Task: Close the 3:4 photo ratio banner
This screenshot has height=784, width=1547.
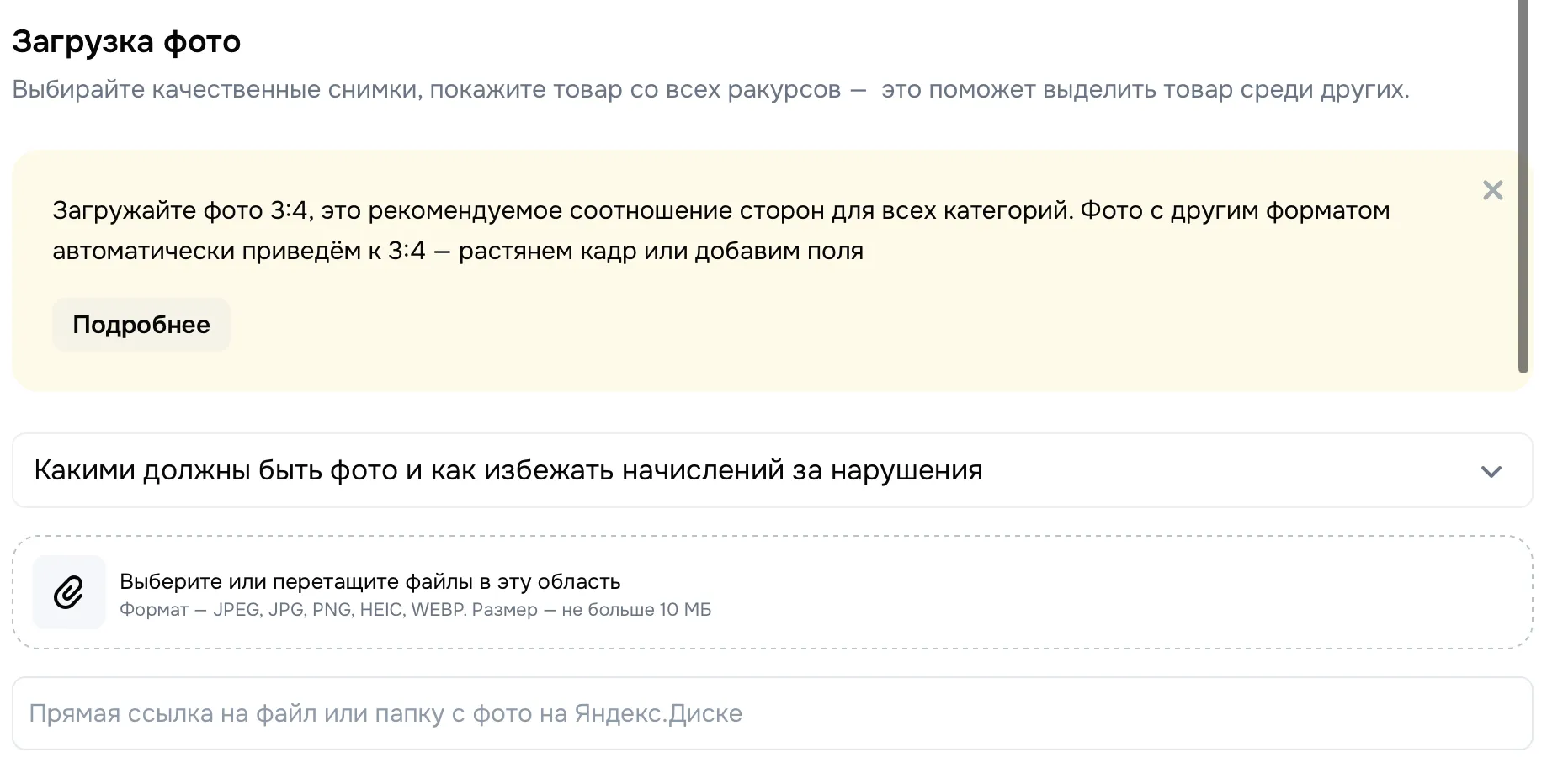Action: coord(1492,190)
